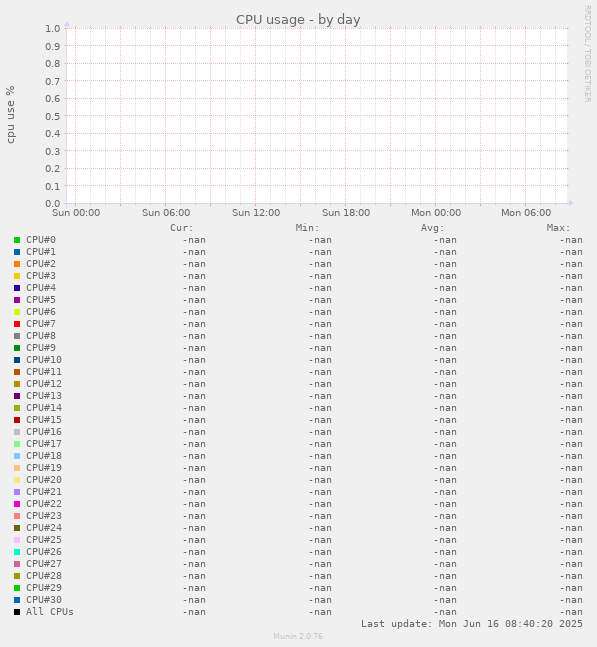Click the CPU#7 Avg value -nan
597x647 pixels.
(445, 324)
